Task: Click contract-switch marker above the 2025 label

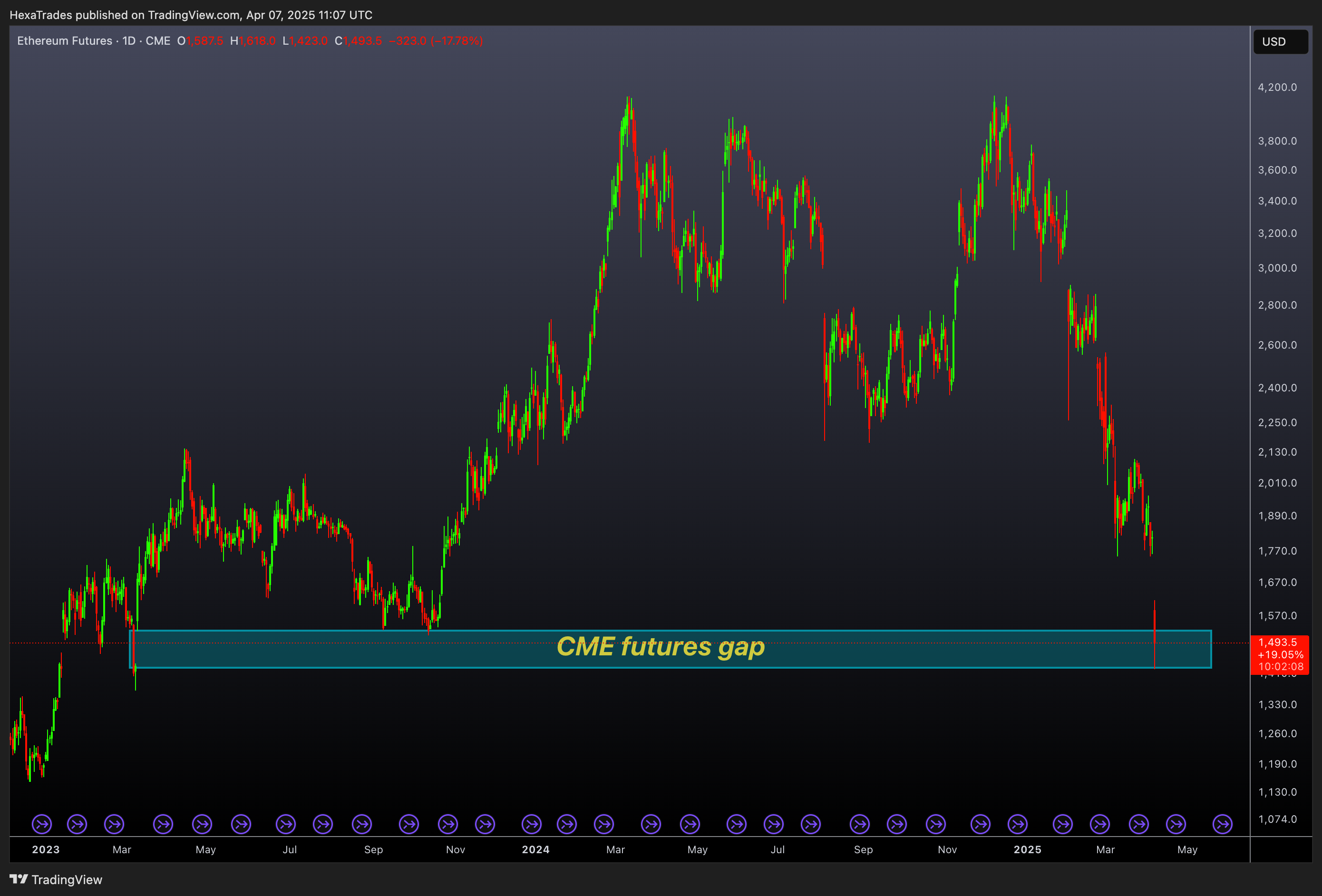Action: click(1018, 824)
